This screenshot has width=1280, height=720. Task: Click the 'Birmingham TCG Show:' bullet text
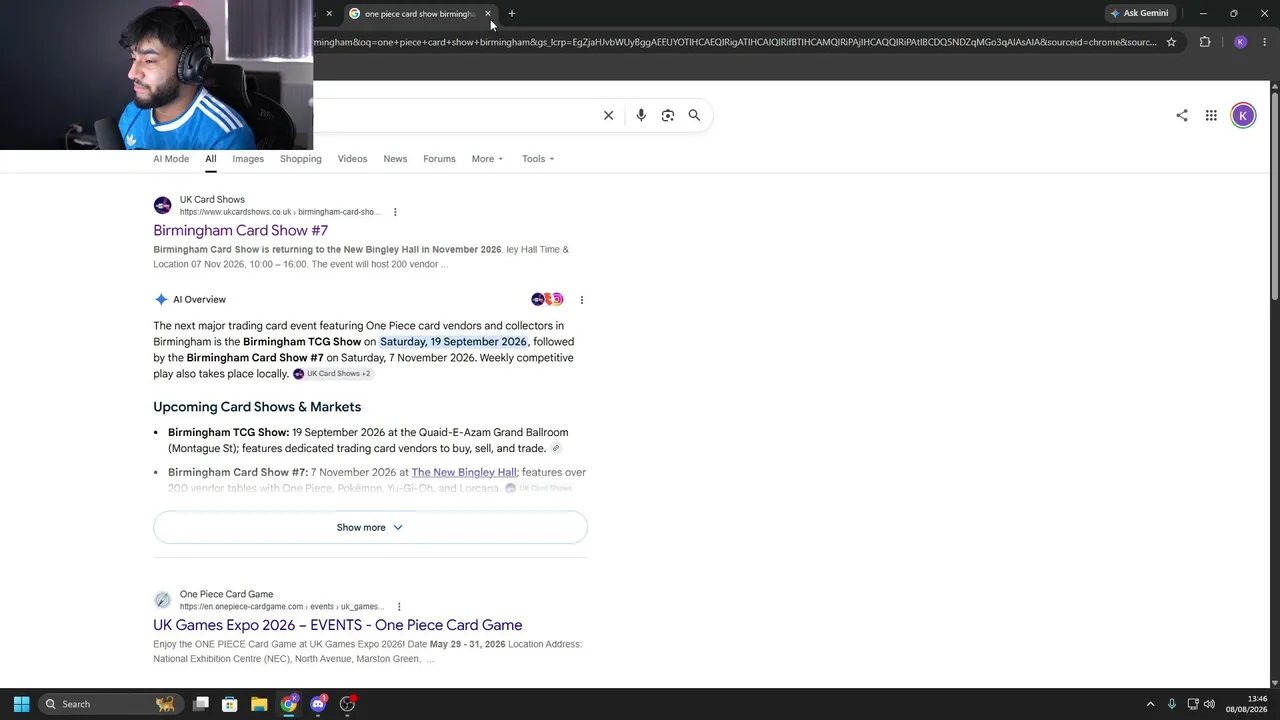228,433
